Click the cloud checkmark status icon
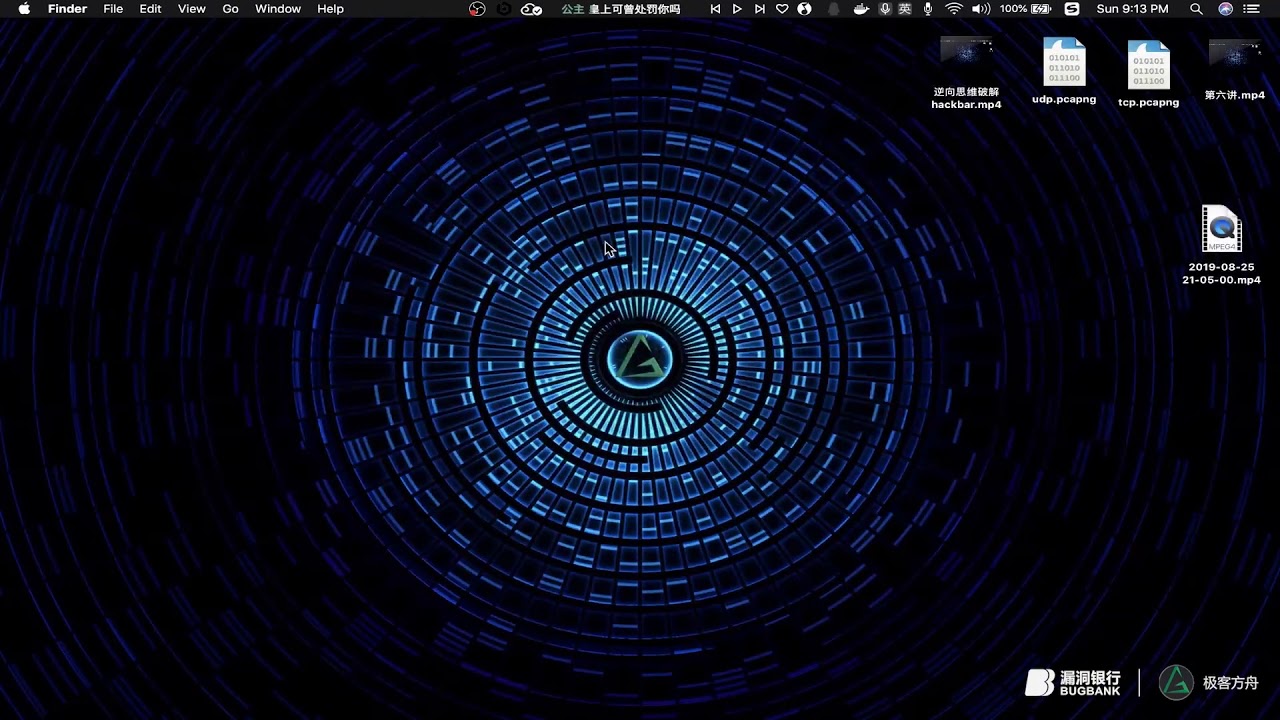The image size is (1280, 720). point(532,9)
